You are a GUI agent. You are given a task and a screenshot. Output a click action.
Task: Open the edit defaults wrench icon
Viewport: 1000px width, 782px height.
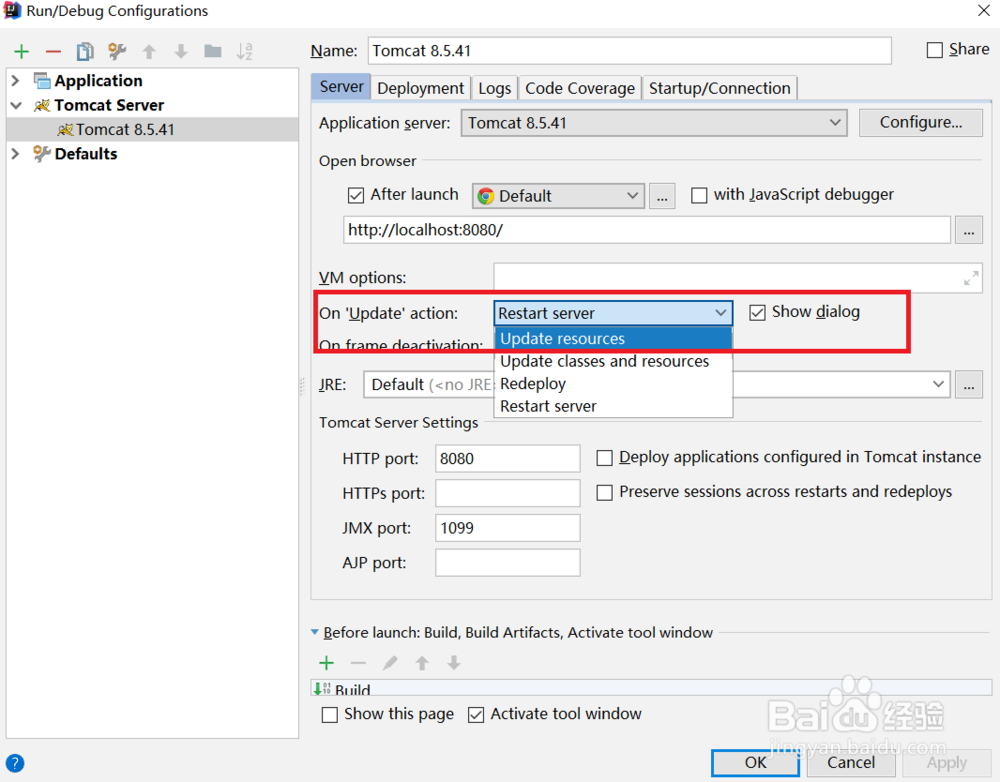117,51
